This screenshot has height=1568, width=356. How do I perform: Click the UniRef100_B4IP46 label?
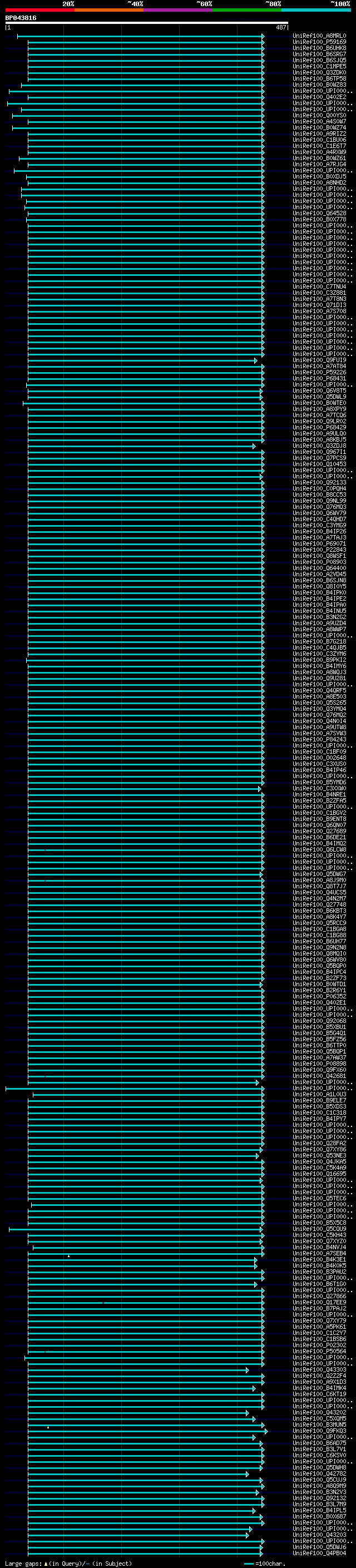[x=319, y=770]
